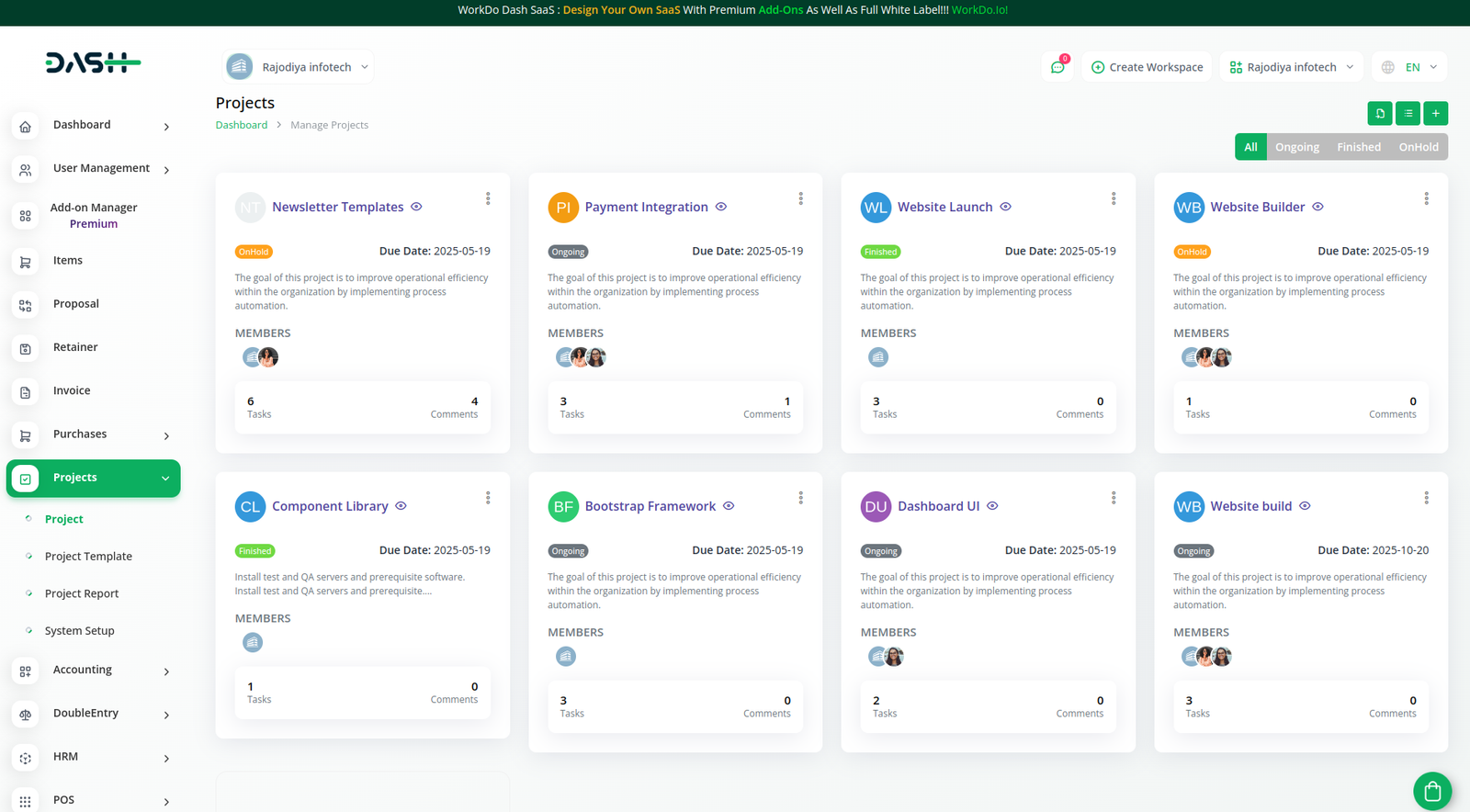
Task: Click the OnHold status badge on Website Builder
Action: point(1192,252)
